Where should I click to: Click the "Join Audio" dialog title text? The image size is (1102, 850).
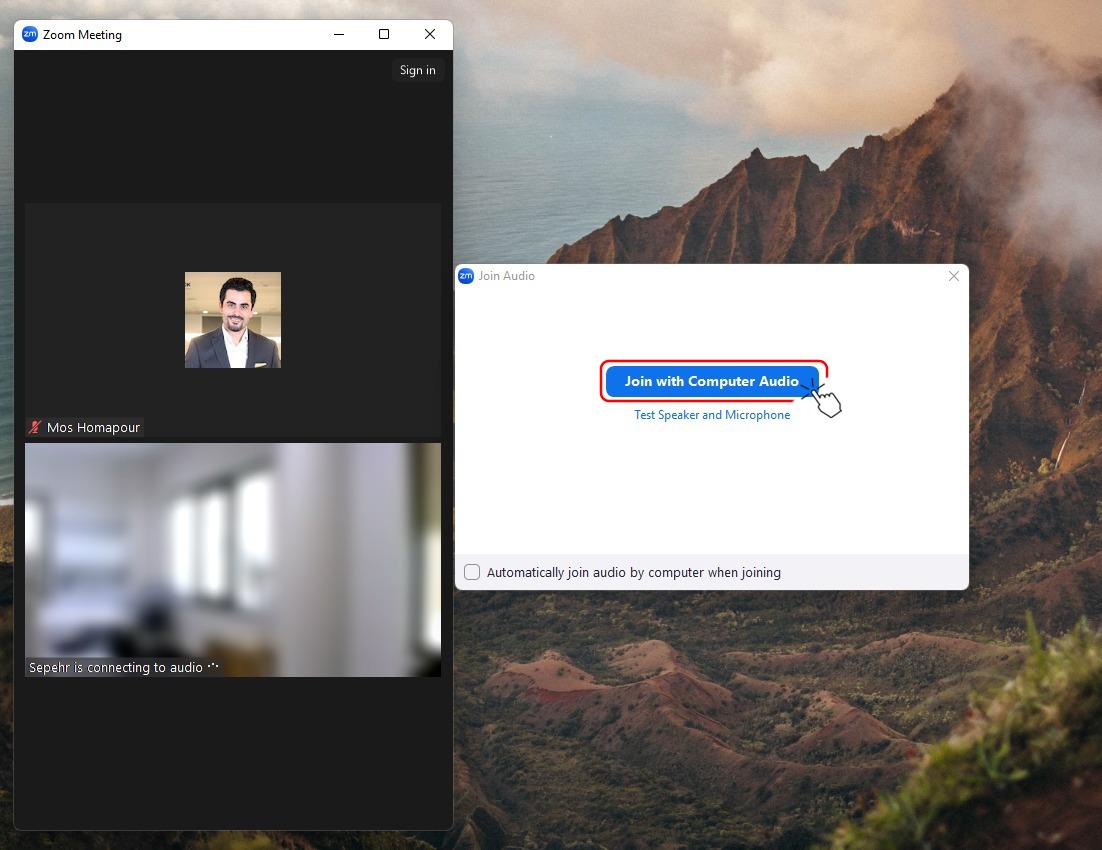point(506,276)
